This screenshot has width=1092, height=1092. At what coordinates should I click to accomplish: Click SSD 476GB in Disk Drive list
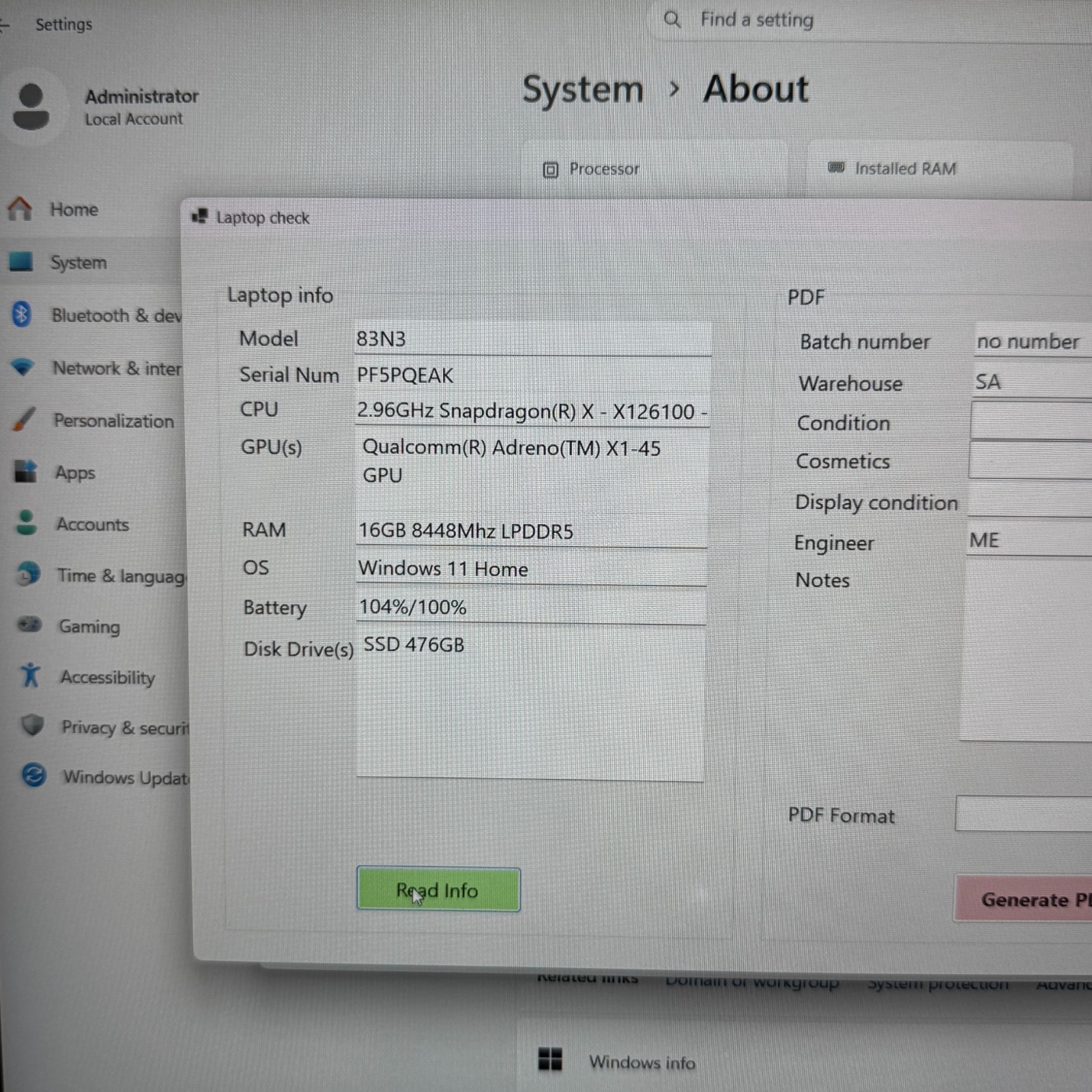click(414, 645)
